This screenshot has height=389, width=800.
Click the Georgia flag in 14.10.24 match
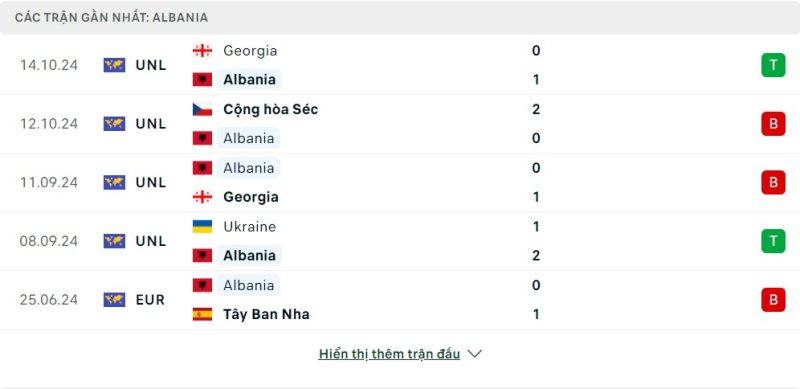(202, 51)
